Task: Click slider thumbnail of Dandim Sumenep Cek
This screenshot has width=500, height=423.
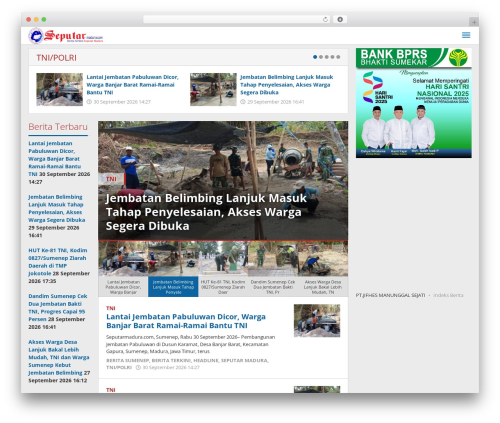Action: 273,259
